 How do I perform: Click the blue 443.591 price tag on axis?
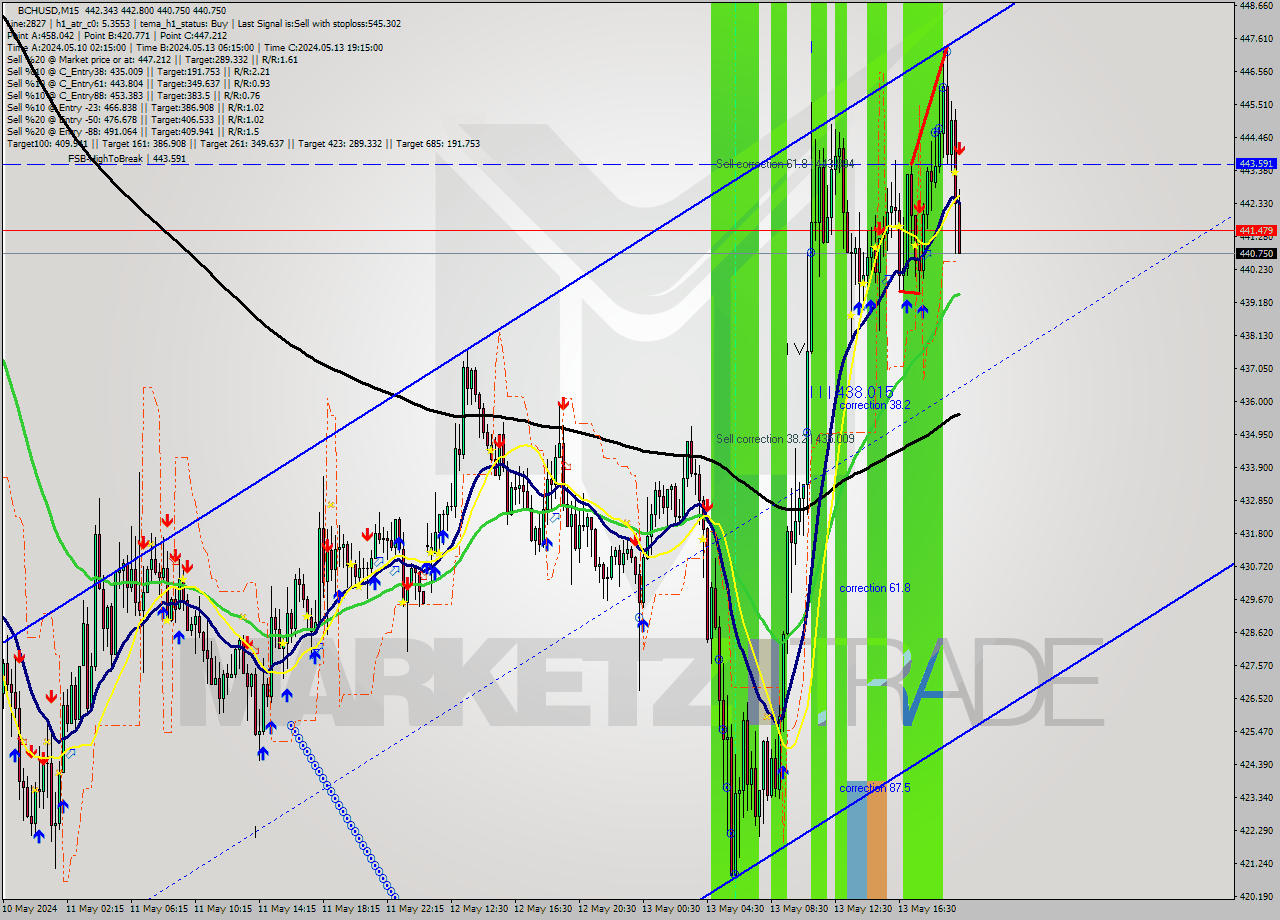1256,163
